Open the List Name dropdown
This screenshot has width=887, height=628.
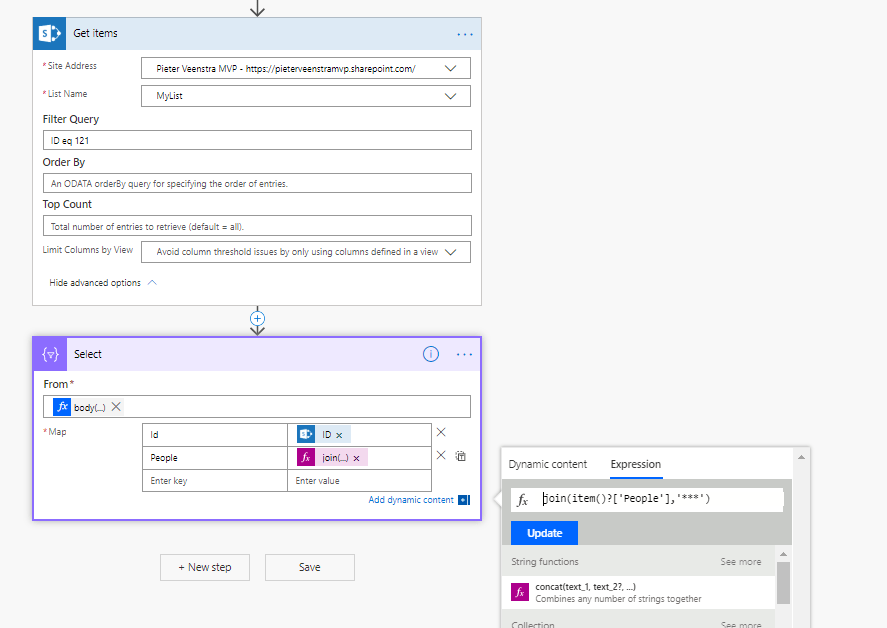(450, 96)
